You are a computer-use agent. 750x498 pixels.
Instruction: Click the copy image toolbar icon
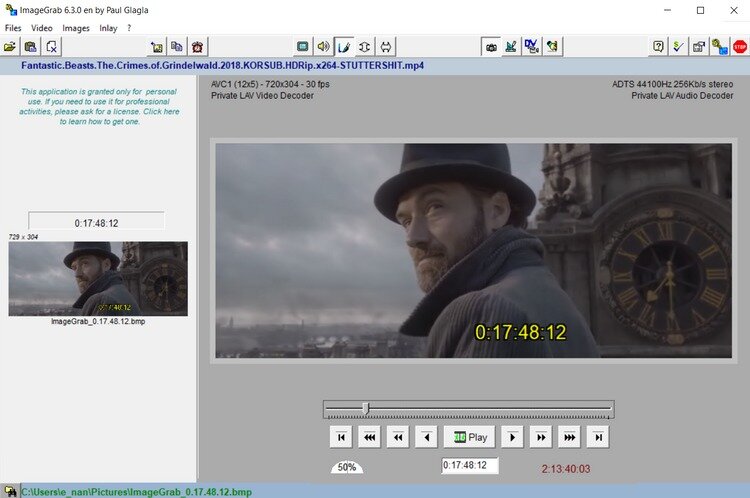(177, 47)
